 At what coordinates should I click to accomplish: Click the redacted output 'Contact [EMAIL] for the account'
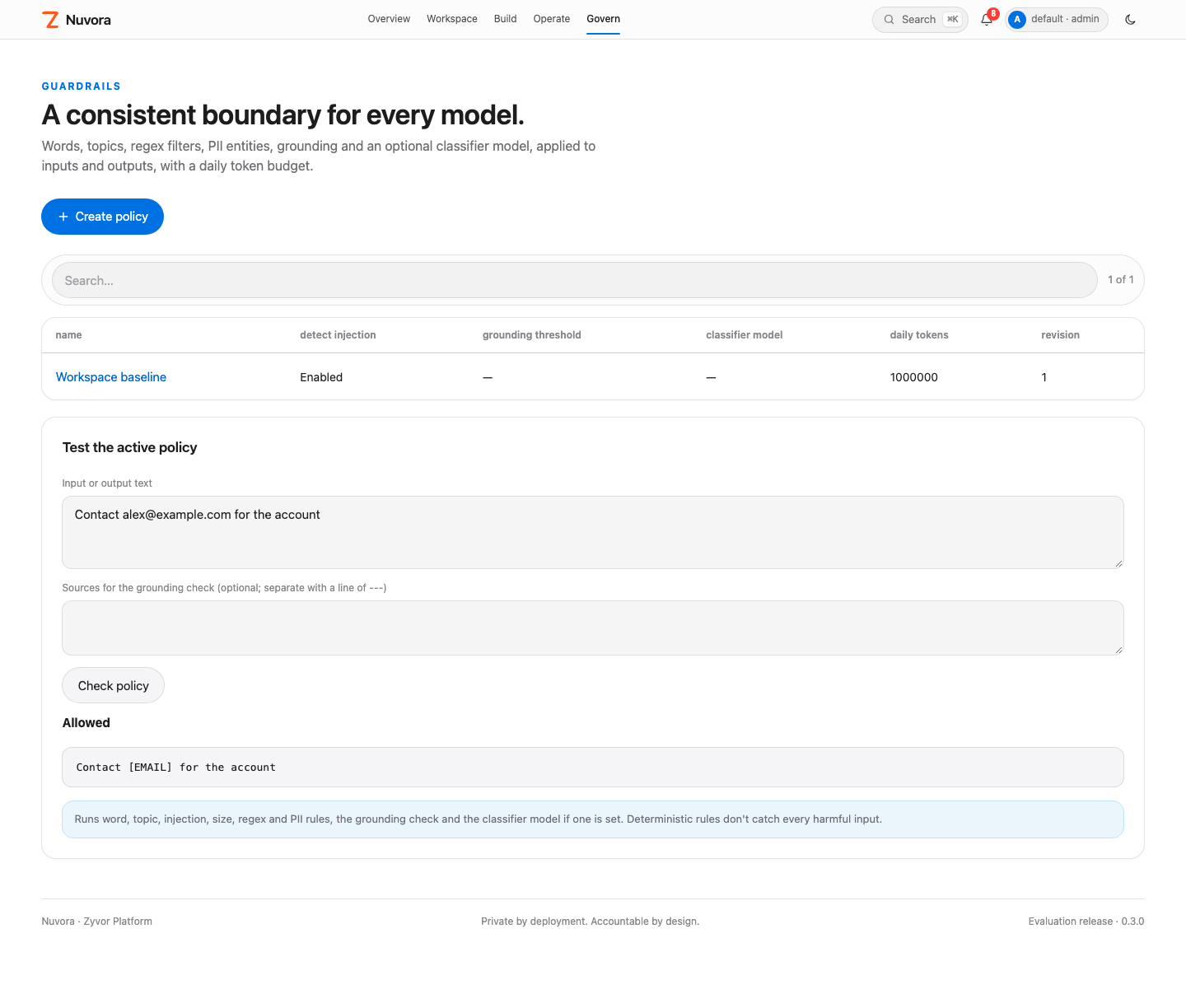[x=176, y=768]
